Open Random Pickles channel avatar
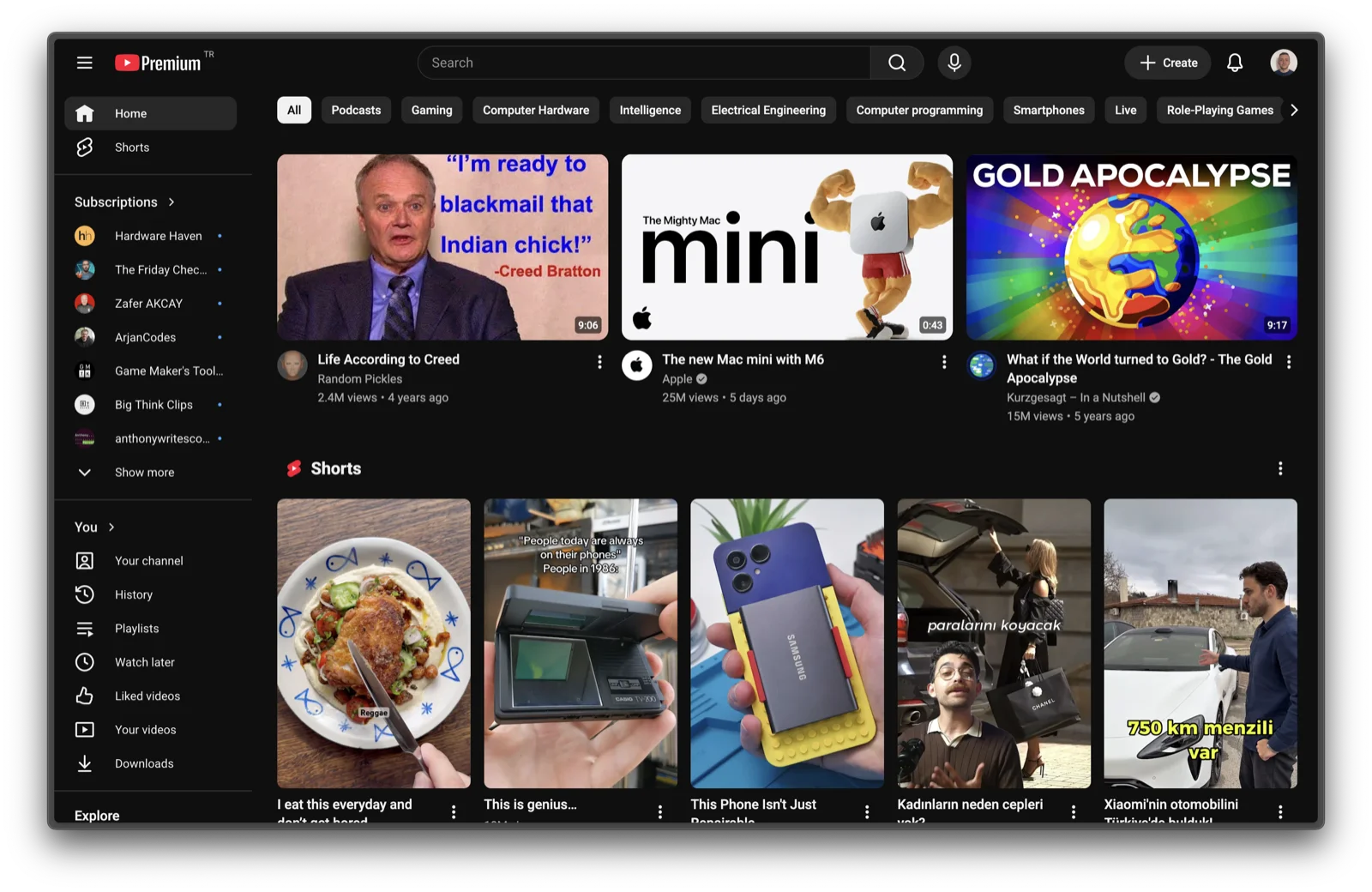This screenshot has height=892, width=1372. pyautogui.click(x=292, y=366)
